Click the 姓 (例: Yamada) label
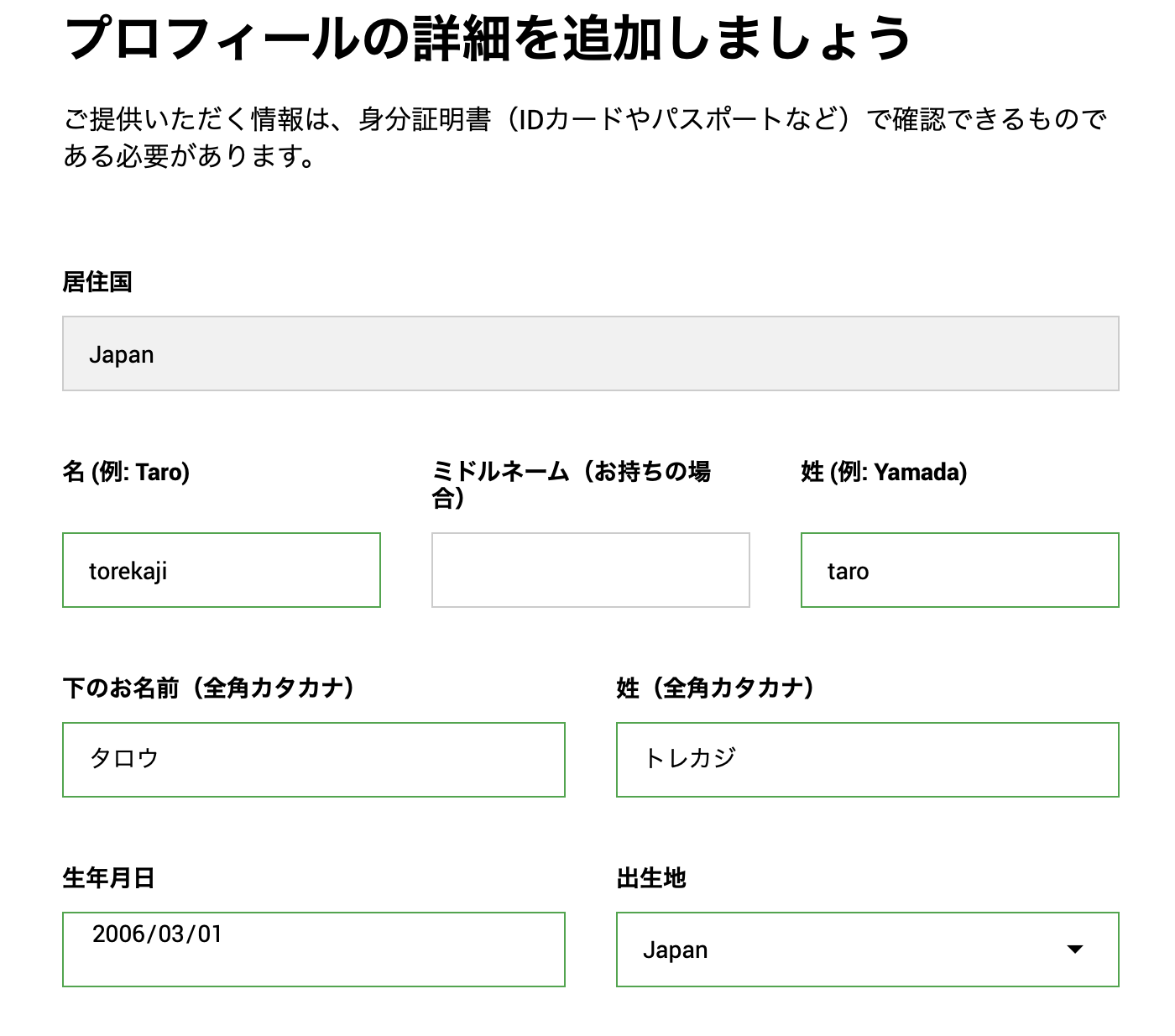The width and height of the screenshot is (1175, 1036). [884, 472]
